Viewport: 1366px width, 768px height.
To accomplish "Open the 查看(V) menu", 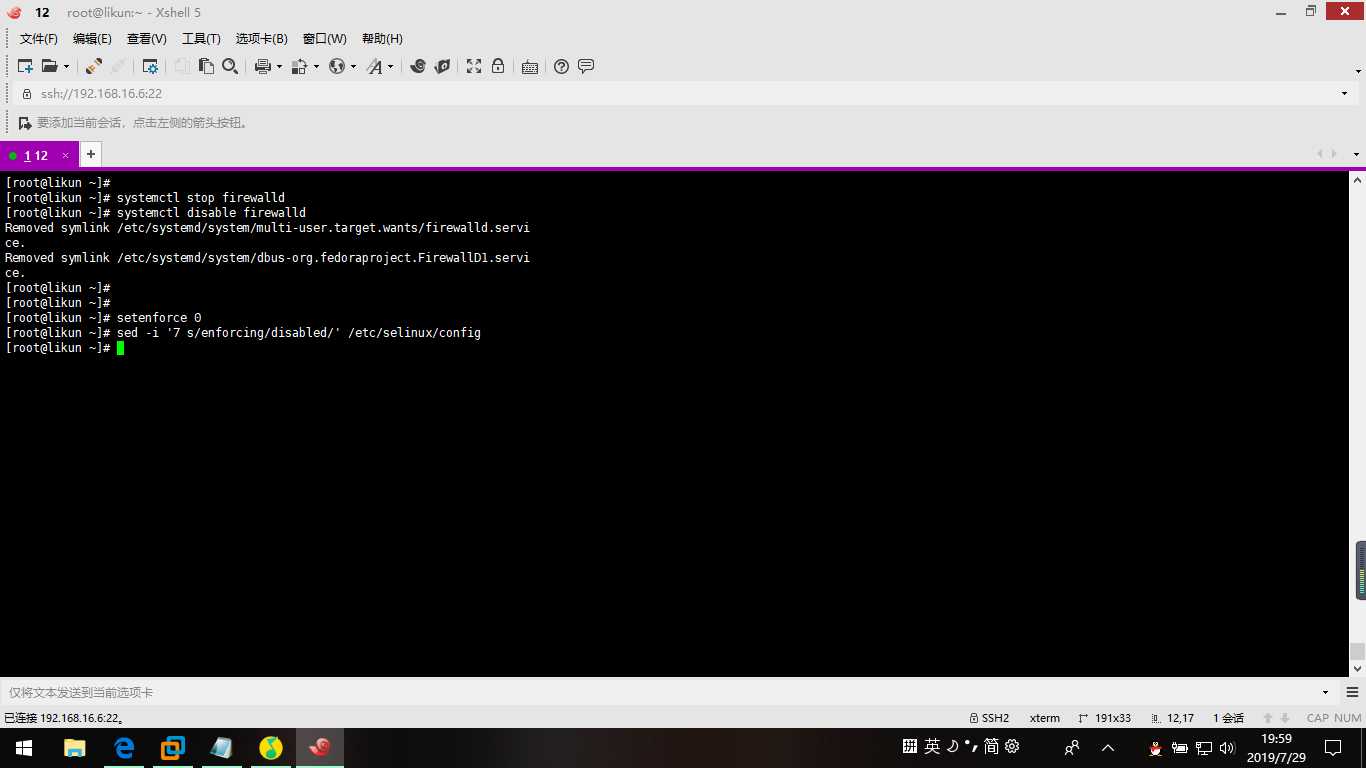I will [146, 38].
